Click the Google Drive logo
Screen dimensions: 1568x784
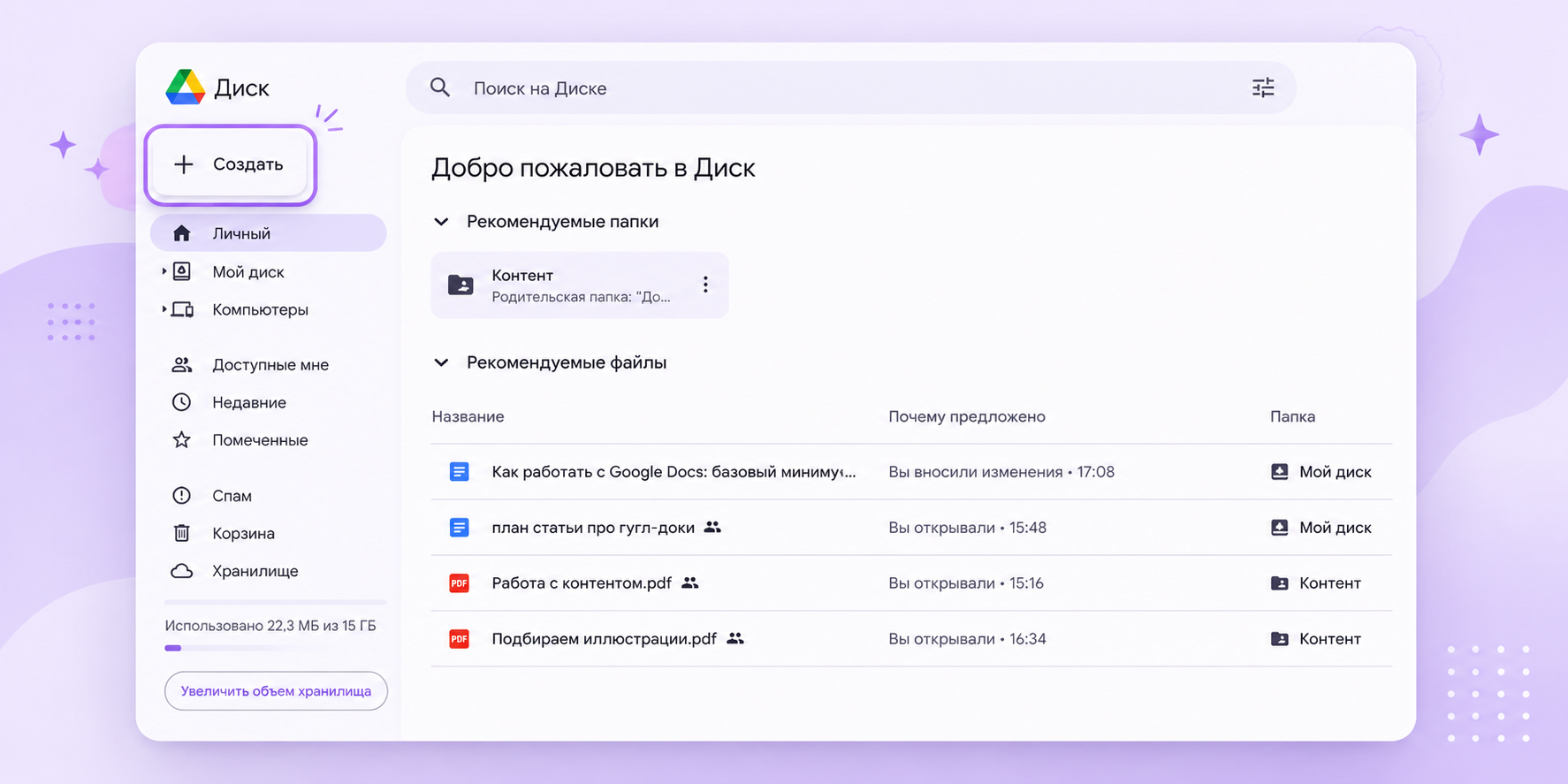[x=186, y=88]
